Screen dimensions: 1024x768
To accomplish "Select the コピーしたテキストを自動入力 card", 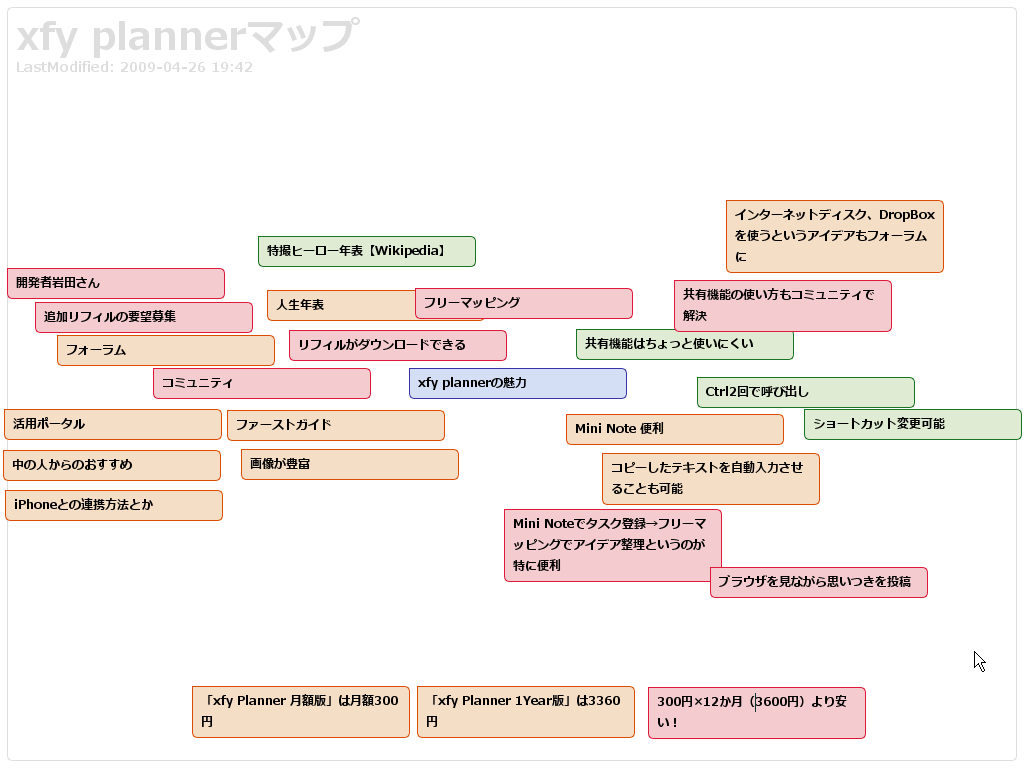I will click(x=711, y=479).
